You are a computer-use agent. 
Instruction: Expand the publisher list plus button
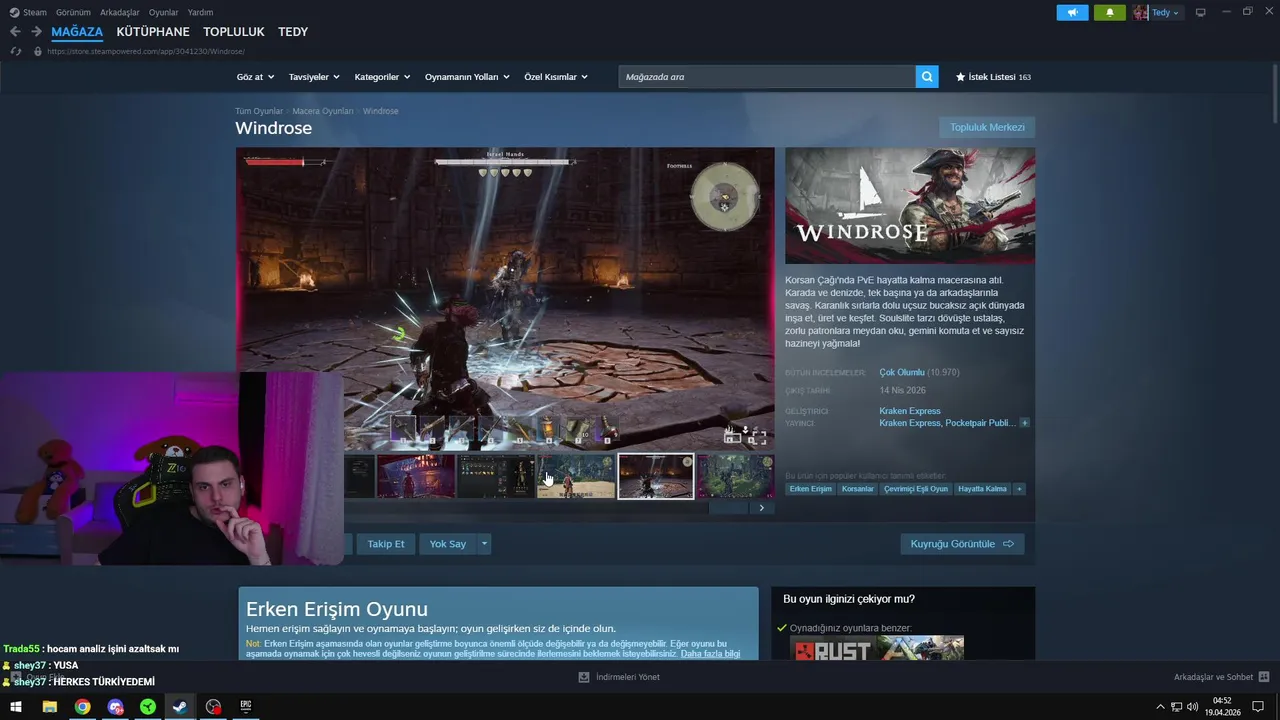[1025, 423]
